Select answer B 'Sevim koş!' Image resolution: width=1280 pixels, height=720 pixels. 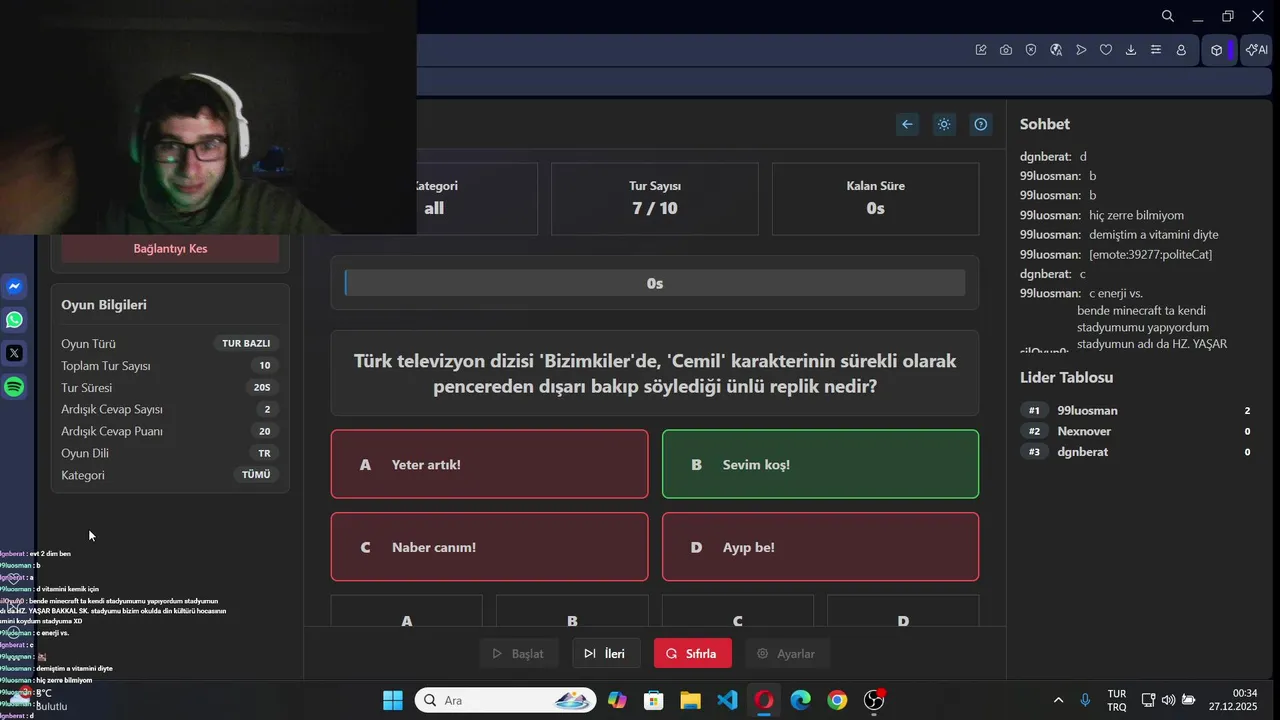click(820, 464)
